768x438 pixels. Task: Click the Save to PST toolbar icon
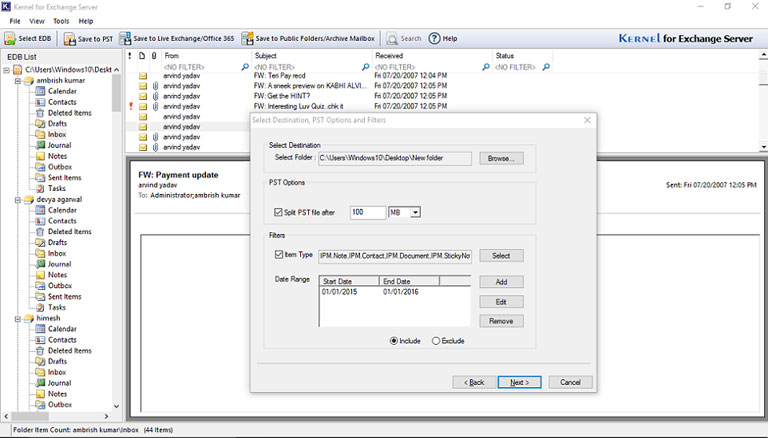click(x=70, y=39)
